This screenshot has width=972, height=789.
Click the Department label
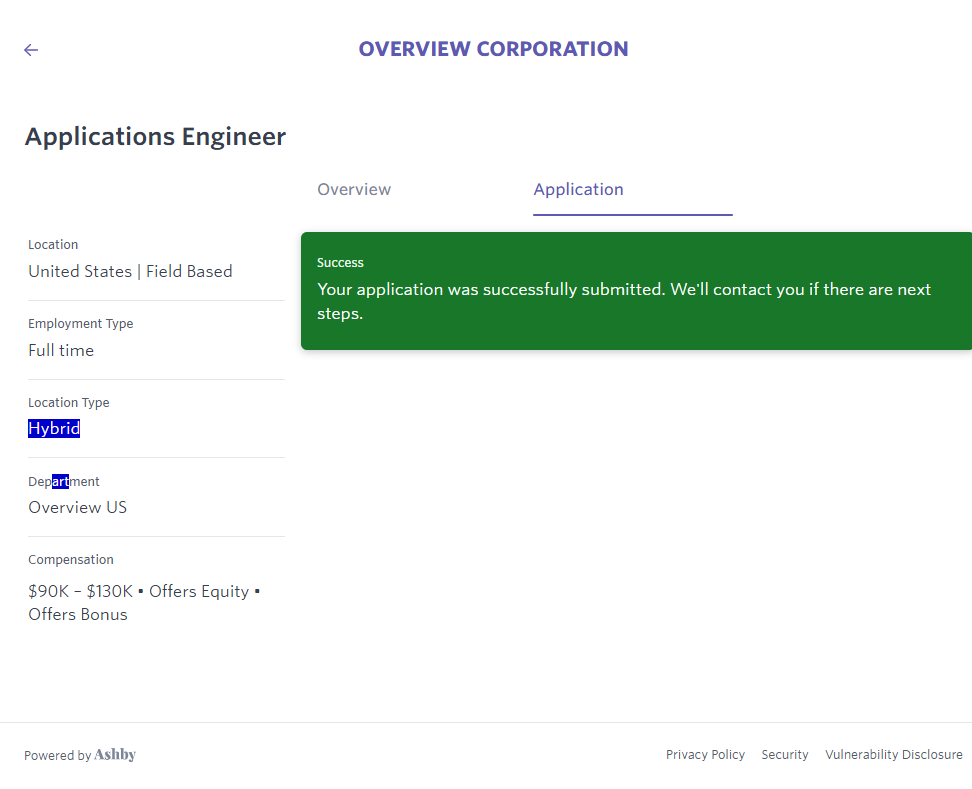[x=64, y=482]
